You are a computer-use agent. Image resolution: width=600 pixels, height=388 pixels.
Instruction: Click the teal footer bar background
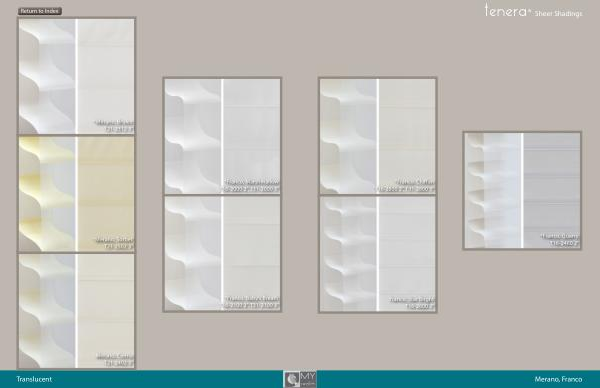click(x=153, y=379)
